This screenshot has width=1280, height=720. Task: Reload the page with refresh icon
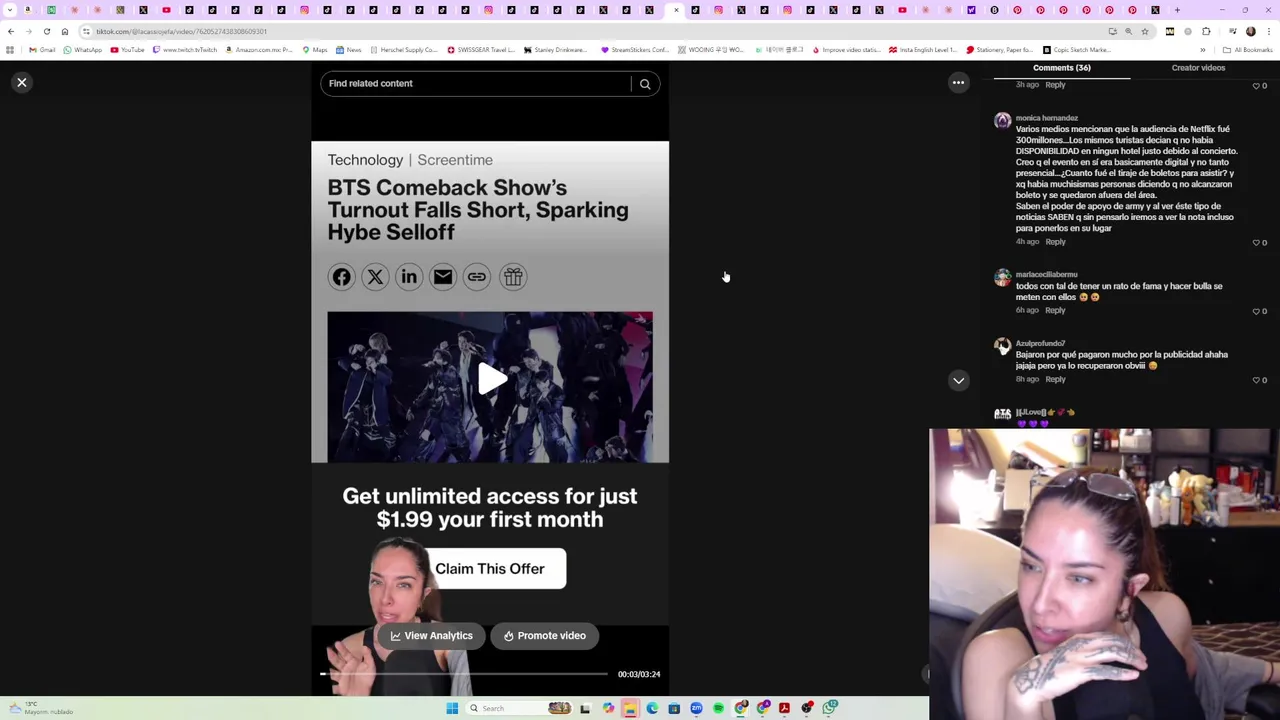tap(47, 32)
